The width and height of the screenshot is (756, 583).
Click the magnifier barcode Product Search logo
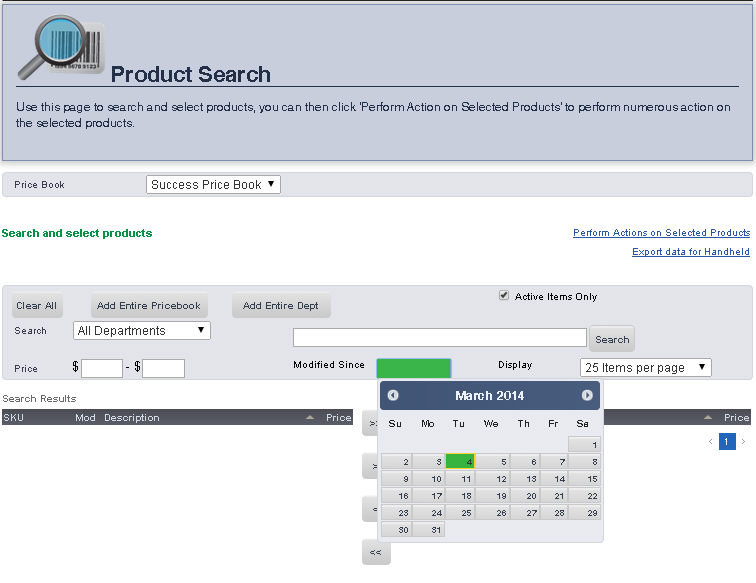(x=58, y=48)
